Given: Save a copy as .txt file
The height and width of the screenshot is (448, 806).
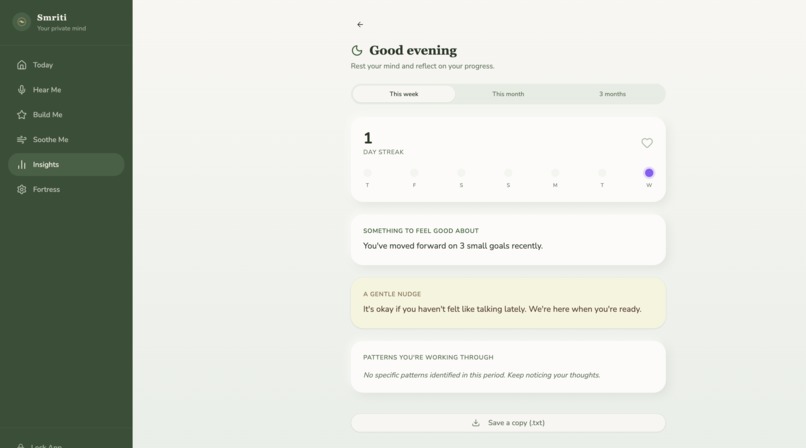Looking at the screenshot, I should tap(508, 423).
